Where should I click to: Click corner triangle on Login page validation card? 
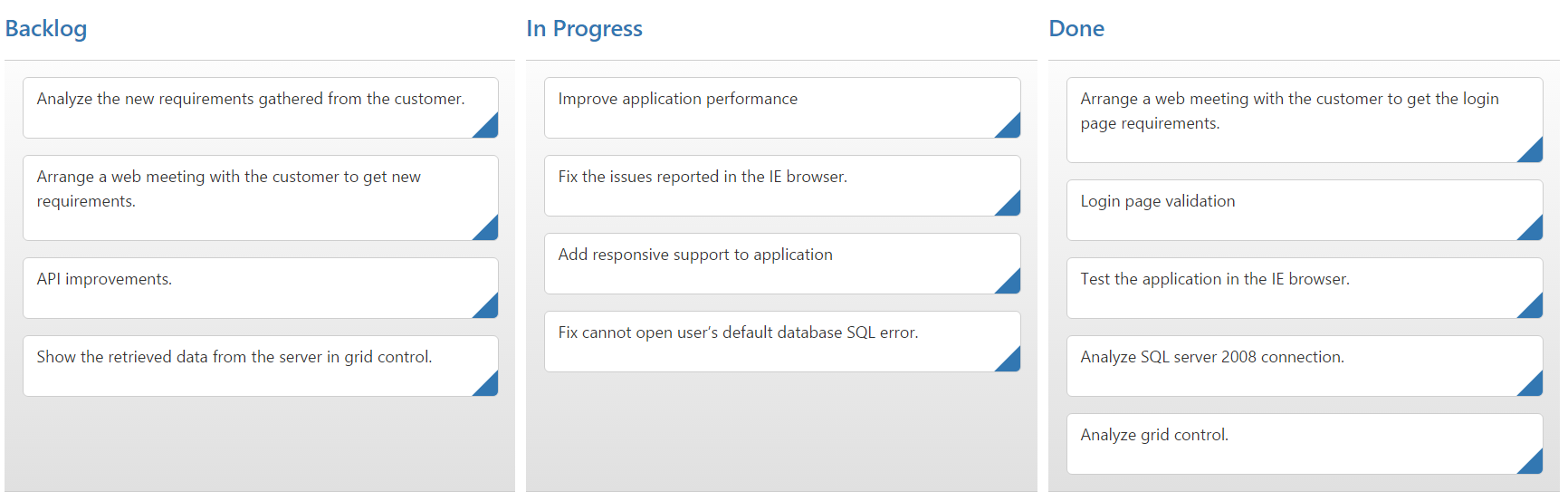tap(1534, 231)
